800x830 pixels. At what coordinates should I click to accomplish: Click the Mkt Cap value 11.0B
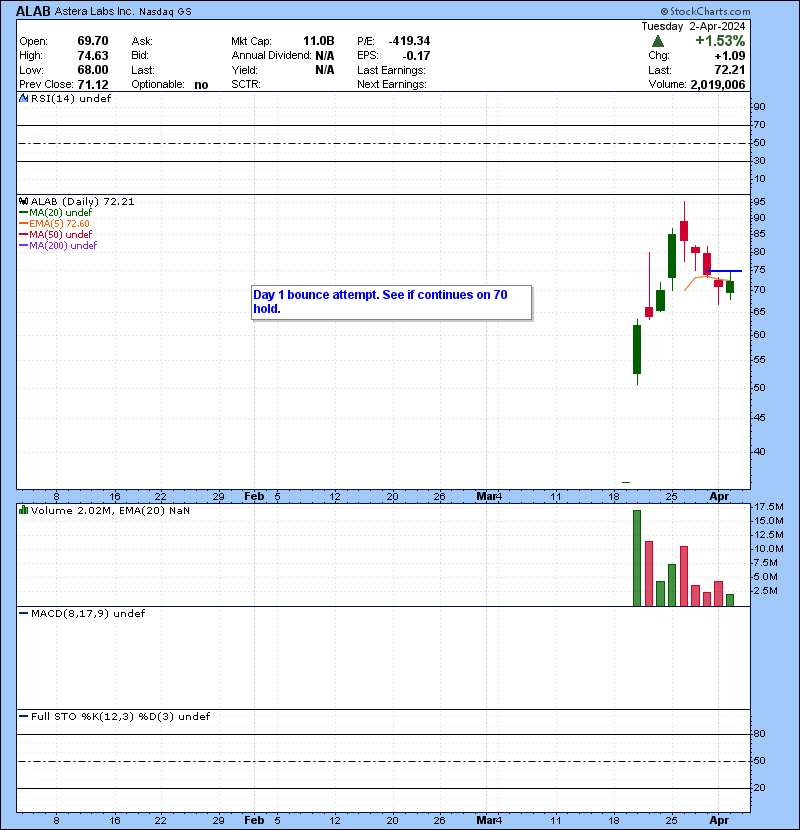coord(319,41)
